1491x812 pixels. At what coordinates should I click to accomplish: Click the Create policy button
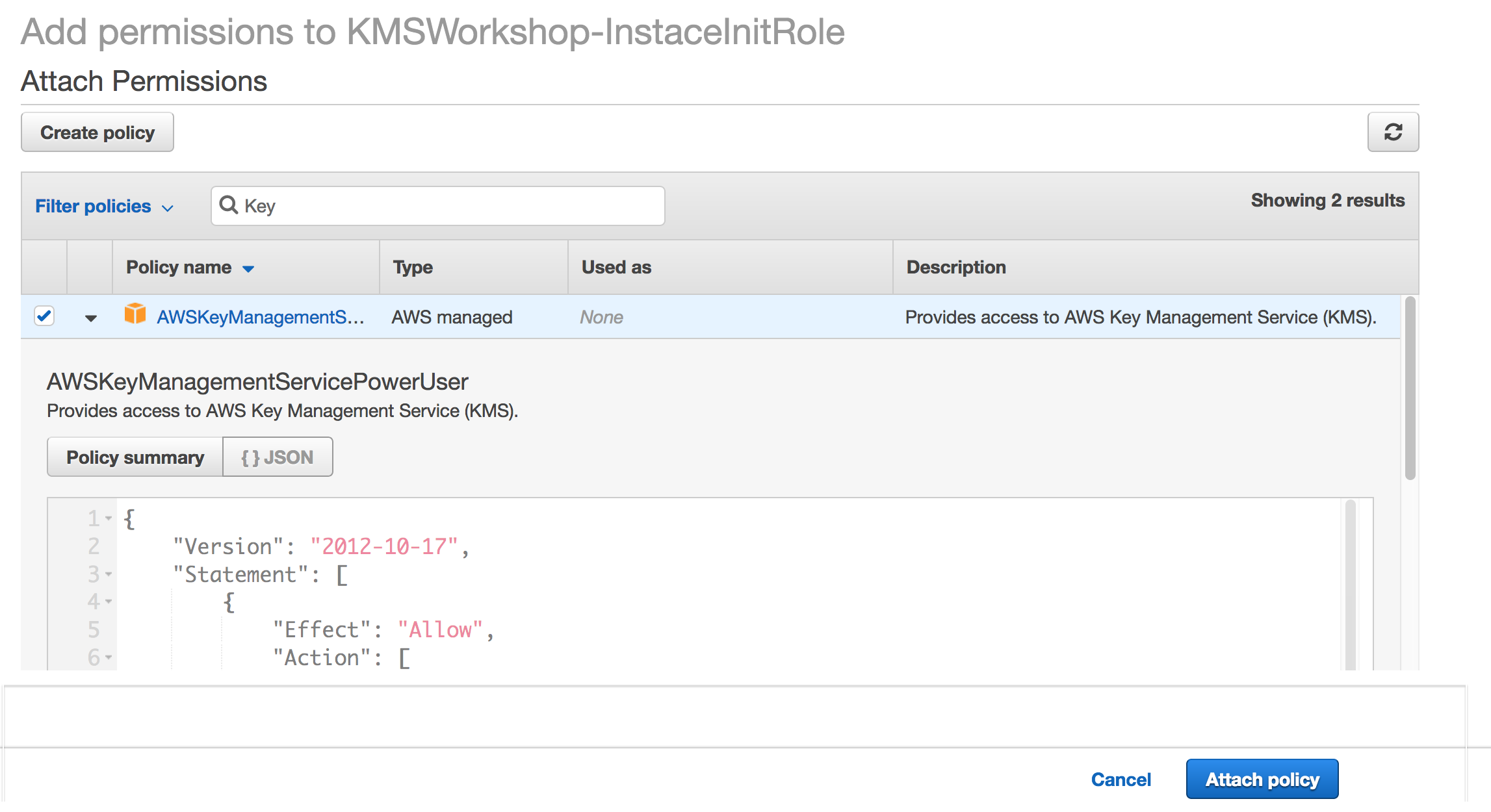(x=97, y=132)
